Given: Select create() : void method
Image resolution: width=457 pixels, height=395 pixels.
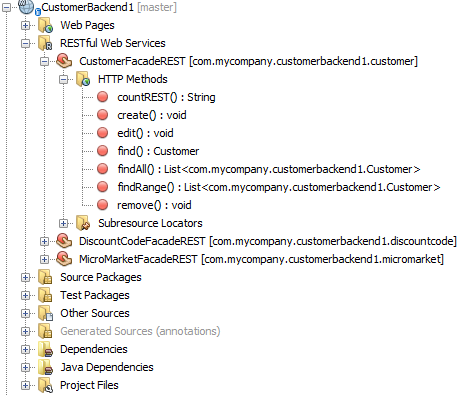Looking at the screenshot, I should (x=152, y=115).
